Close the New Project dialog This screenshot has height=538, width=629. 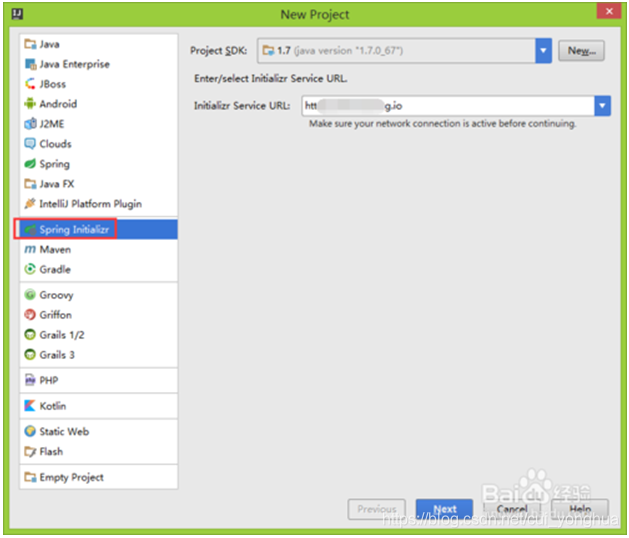[609, 11]
